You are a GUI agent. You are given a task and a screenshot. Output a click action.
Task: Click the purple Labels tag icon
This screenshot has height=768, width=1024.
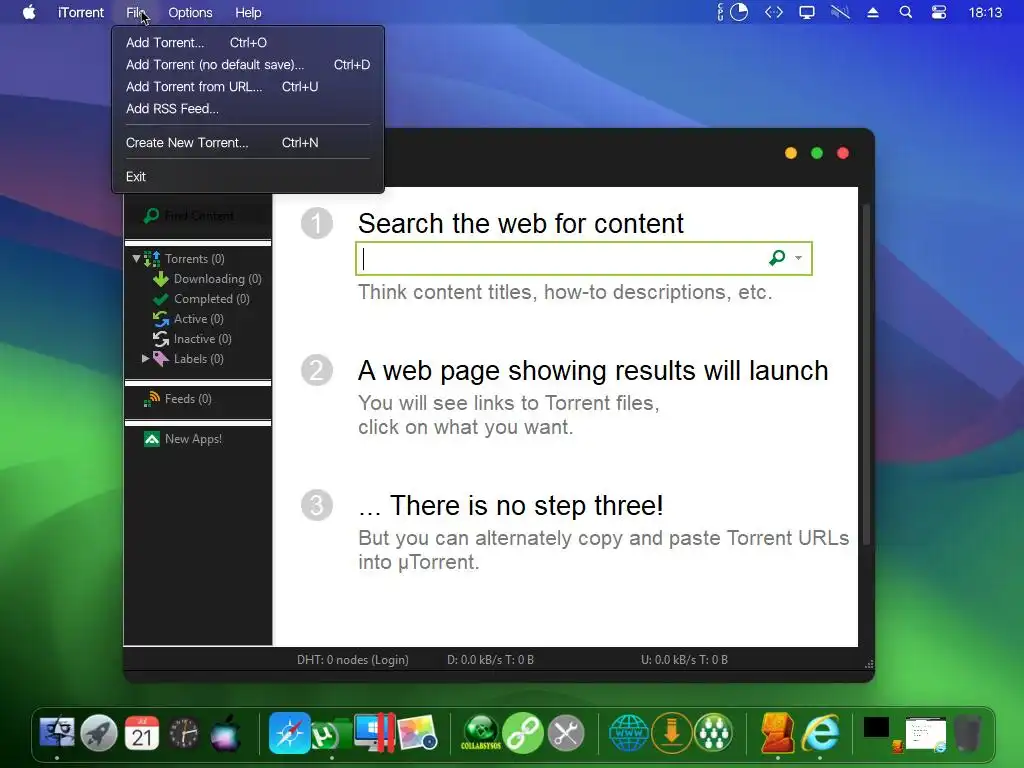click(161, 359)
